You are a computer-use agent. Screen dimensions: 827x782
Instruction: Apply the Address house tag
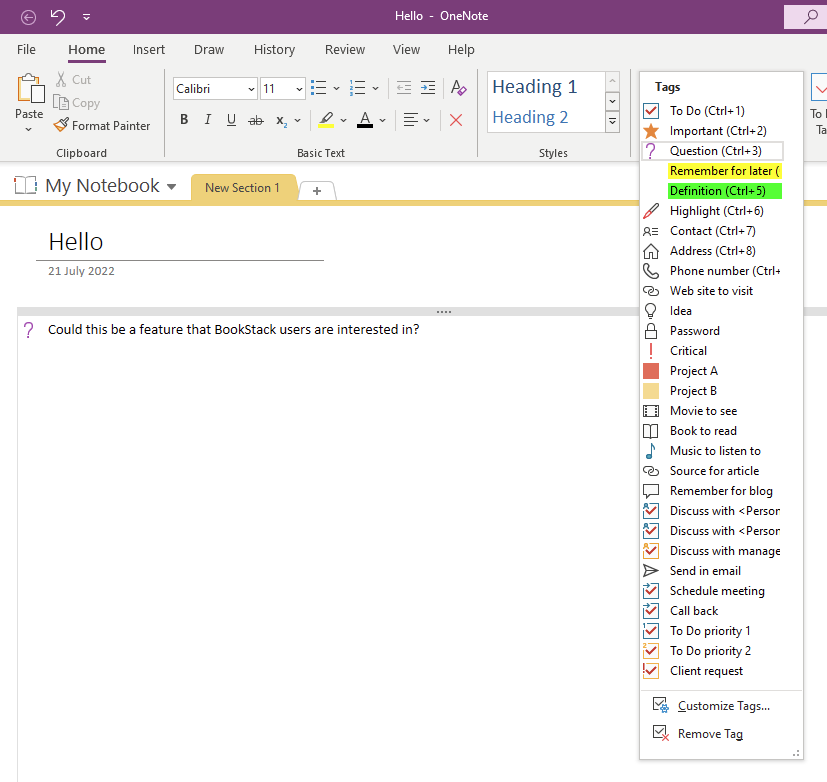(713, 251)
